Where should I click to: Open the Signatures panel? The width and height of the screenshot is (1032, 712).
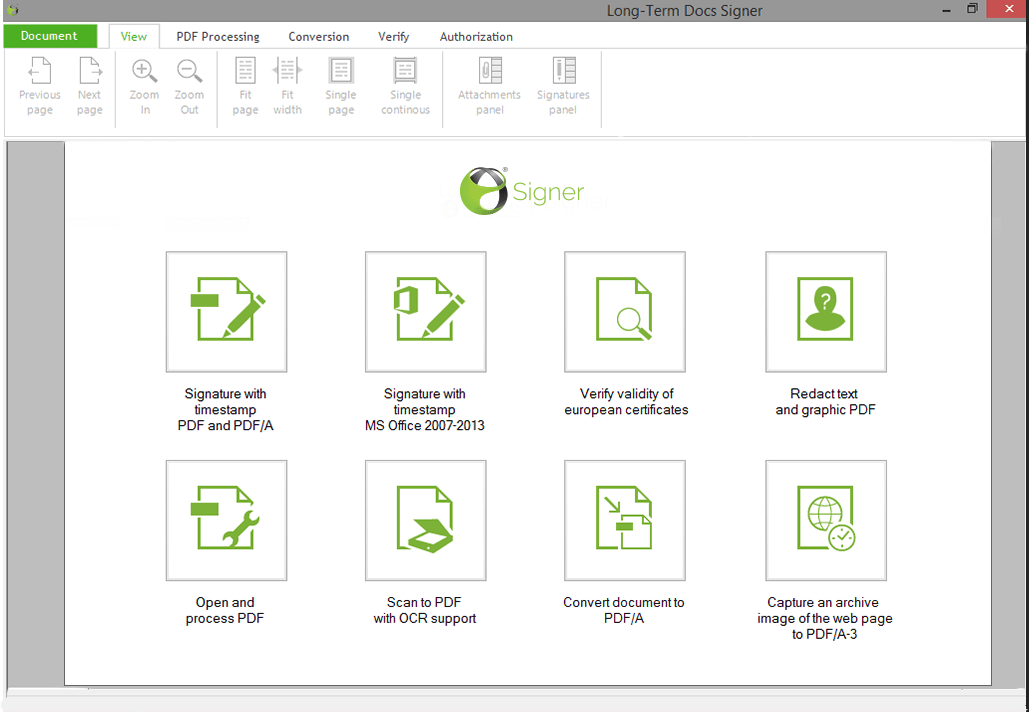pyautogui.click(x=563, y=87)
